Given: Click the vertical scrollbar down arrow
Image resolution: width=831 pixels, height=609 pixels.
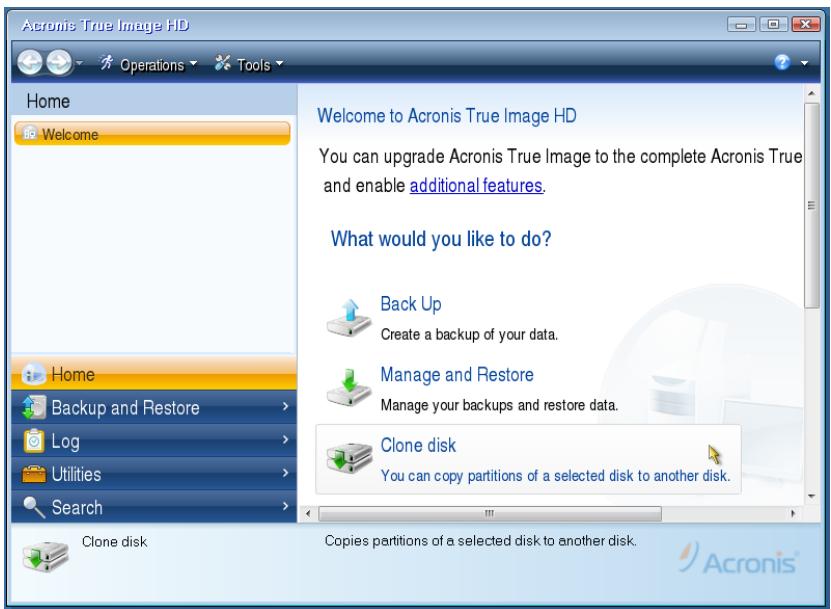Looking at the screenshot, I should [811, 497].
